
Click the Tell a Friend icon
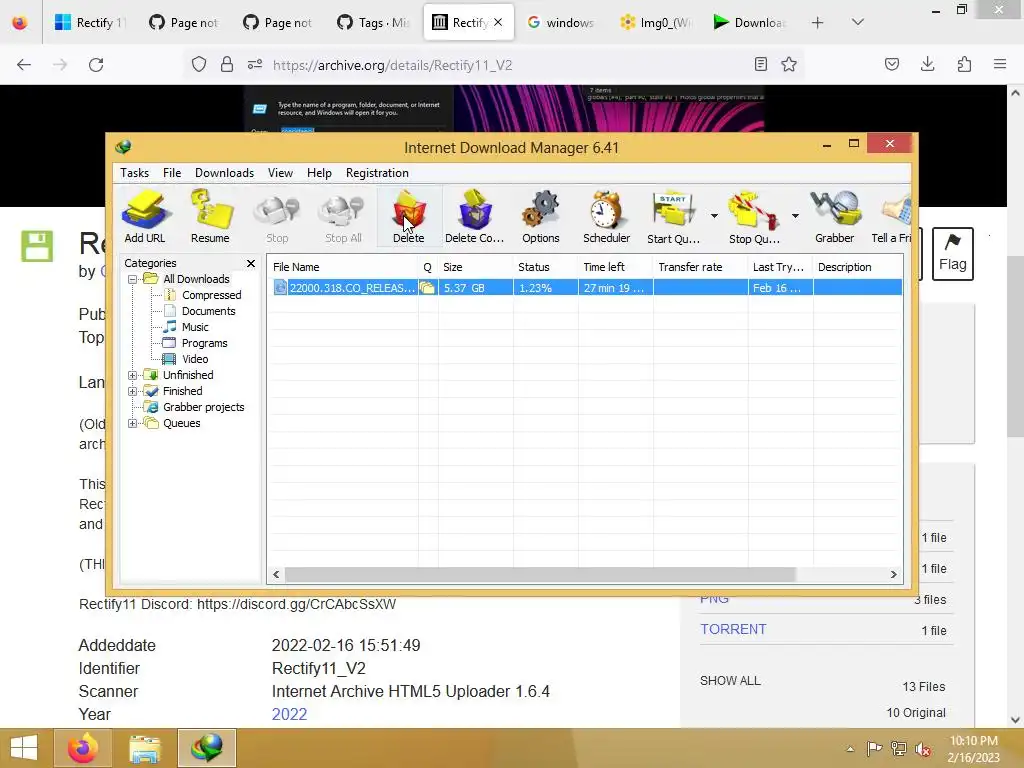point(892,216)
